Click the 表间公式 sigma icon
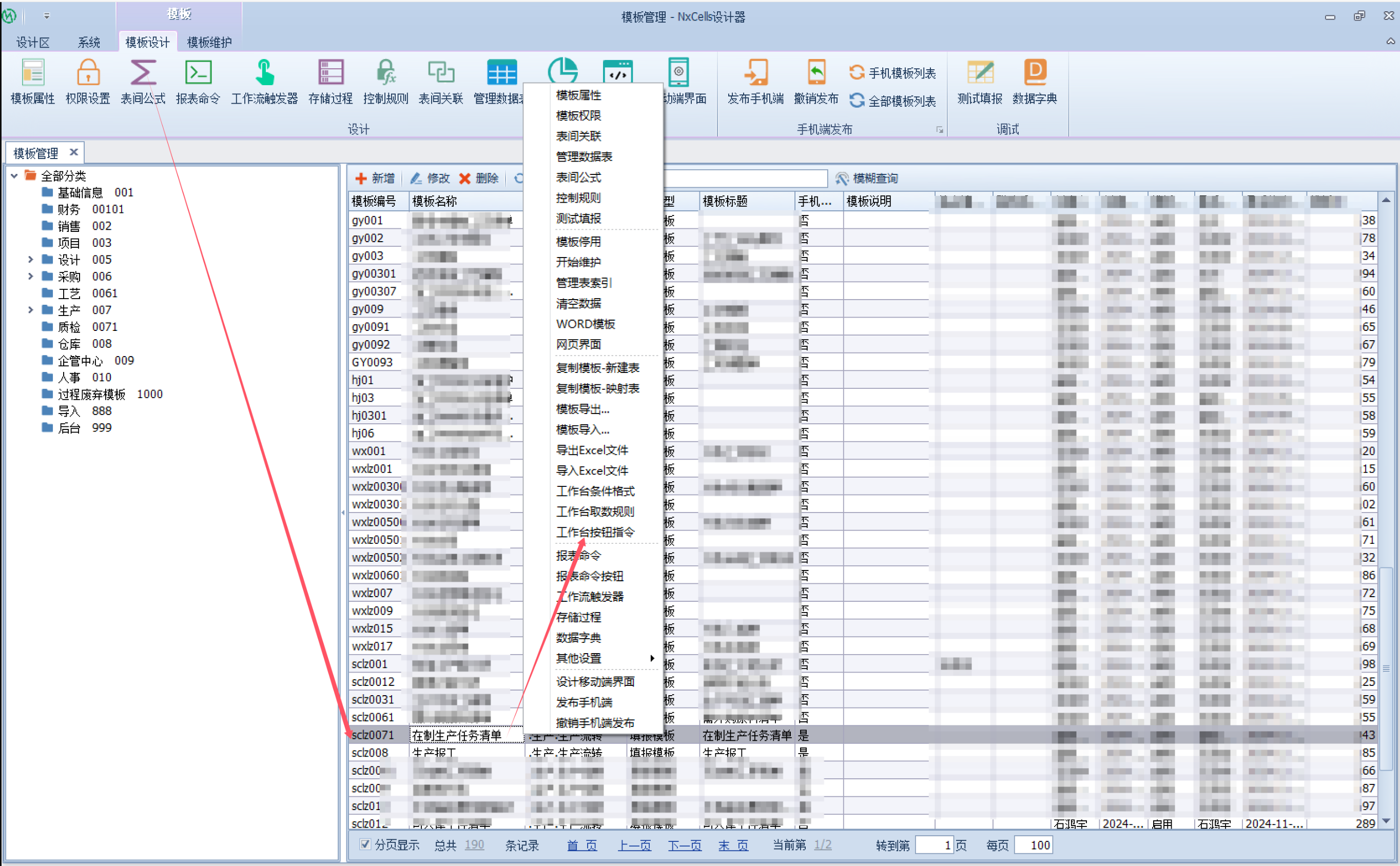This screenshot has width=1400, height=866. point(143,73)
